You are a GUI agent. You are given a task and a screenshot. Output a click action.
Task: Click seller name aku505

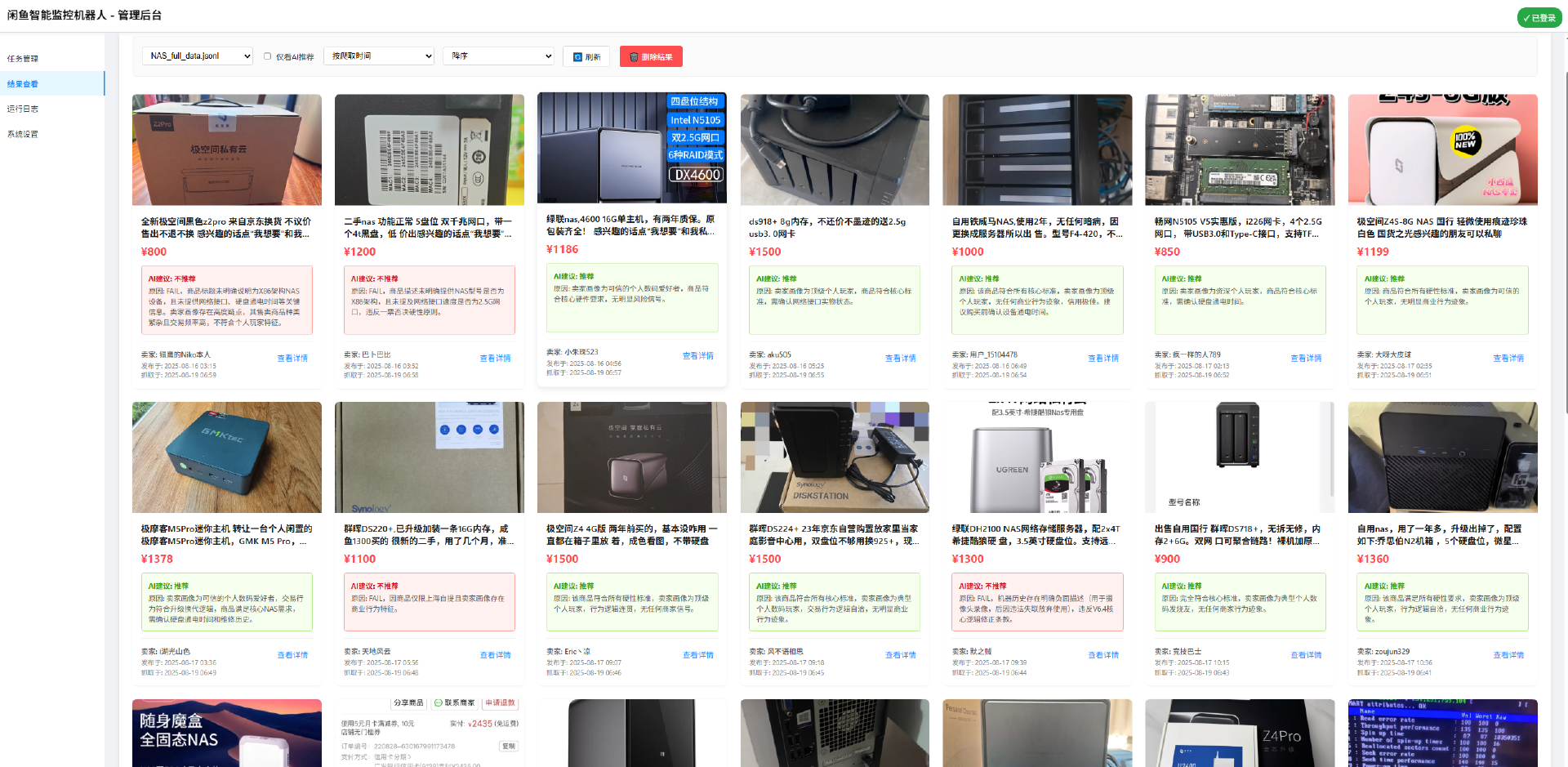tap(779, 355)
